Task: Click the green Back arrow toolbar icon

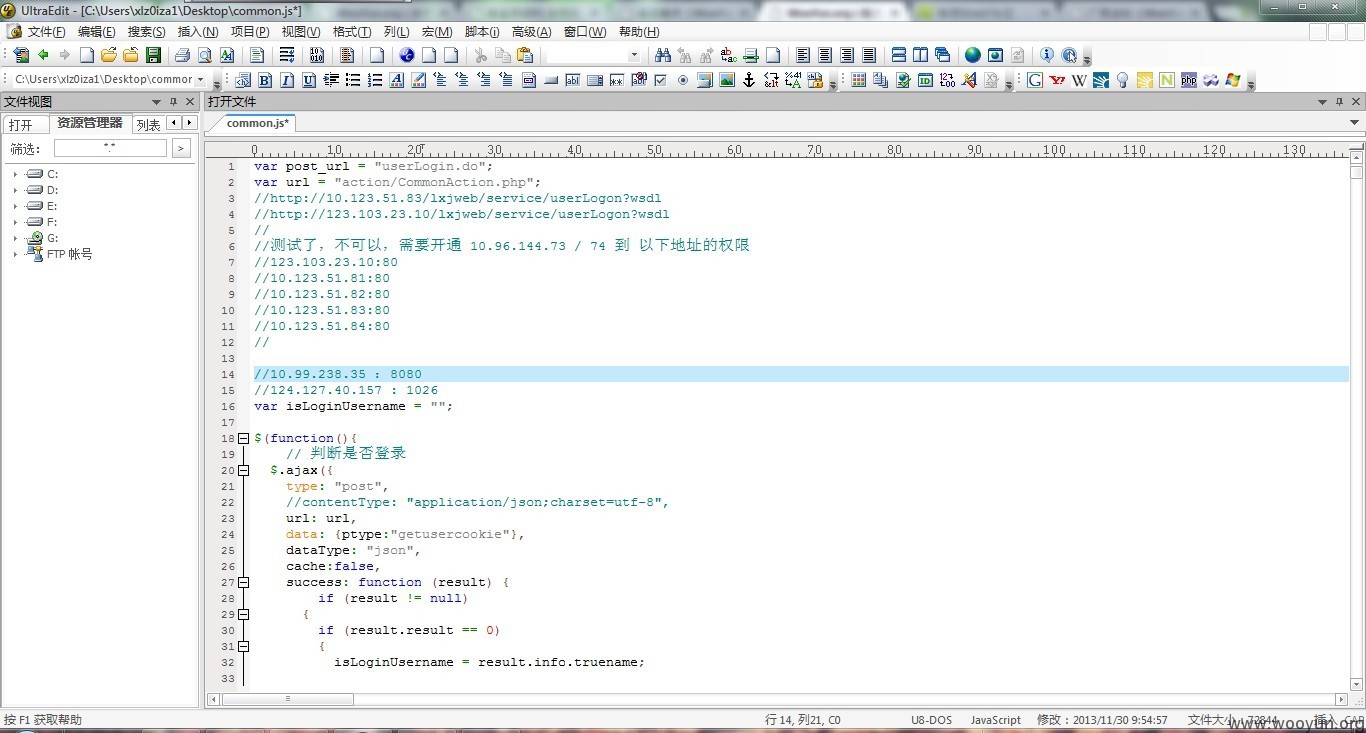Action: point(43,55)
